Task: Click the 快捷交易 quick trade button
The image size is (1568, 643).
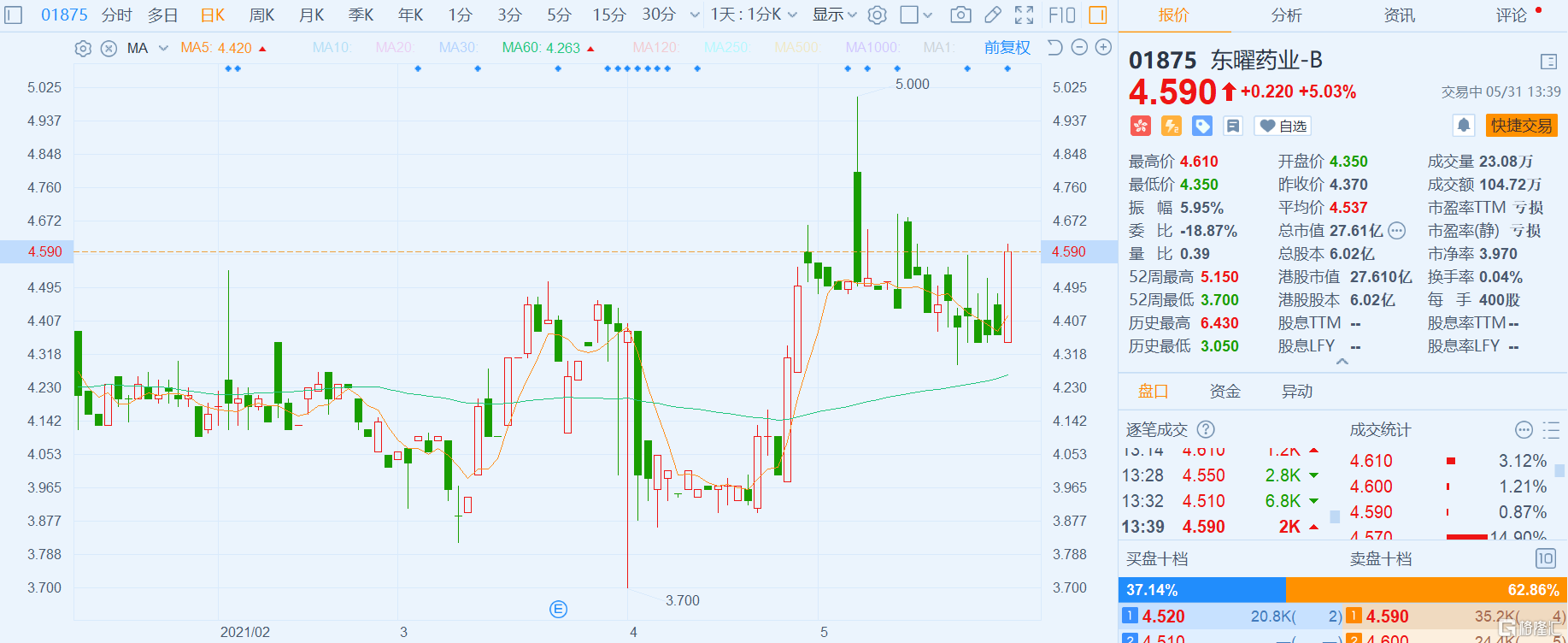Action: [1522, 126]
